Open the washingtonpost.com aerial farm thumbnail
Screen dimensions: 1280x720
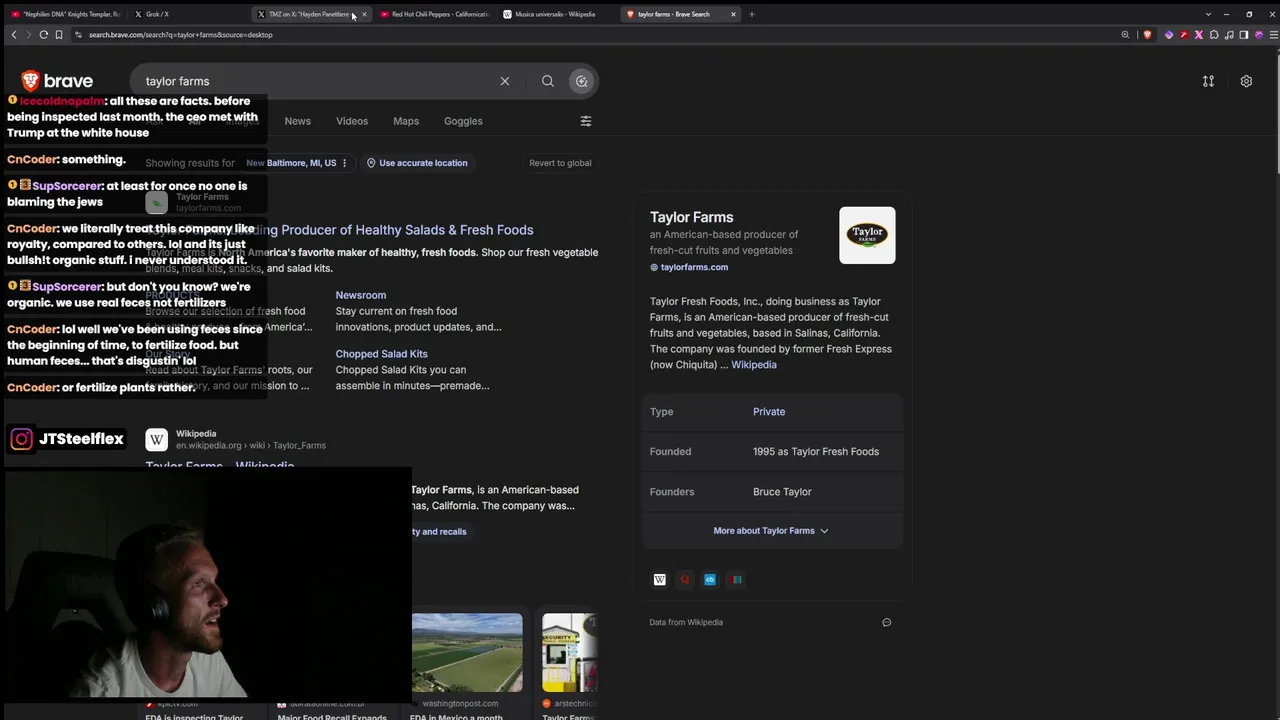coord(467,653)
